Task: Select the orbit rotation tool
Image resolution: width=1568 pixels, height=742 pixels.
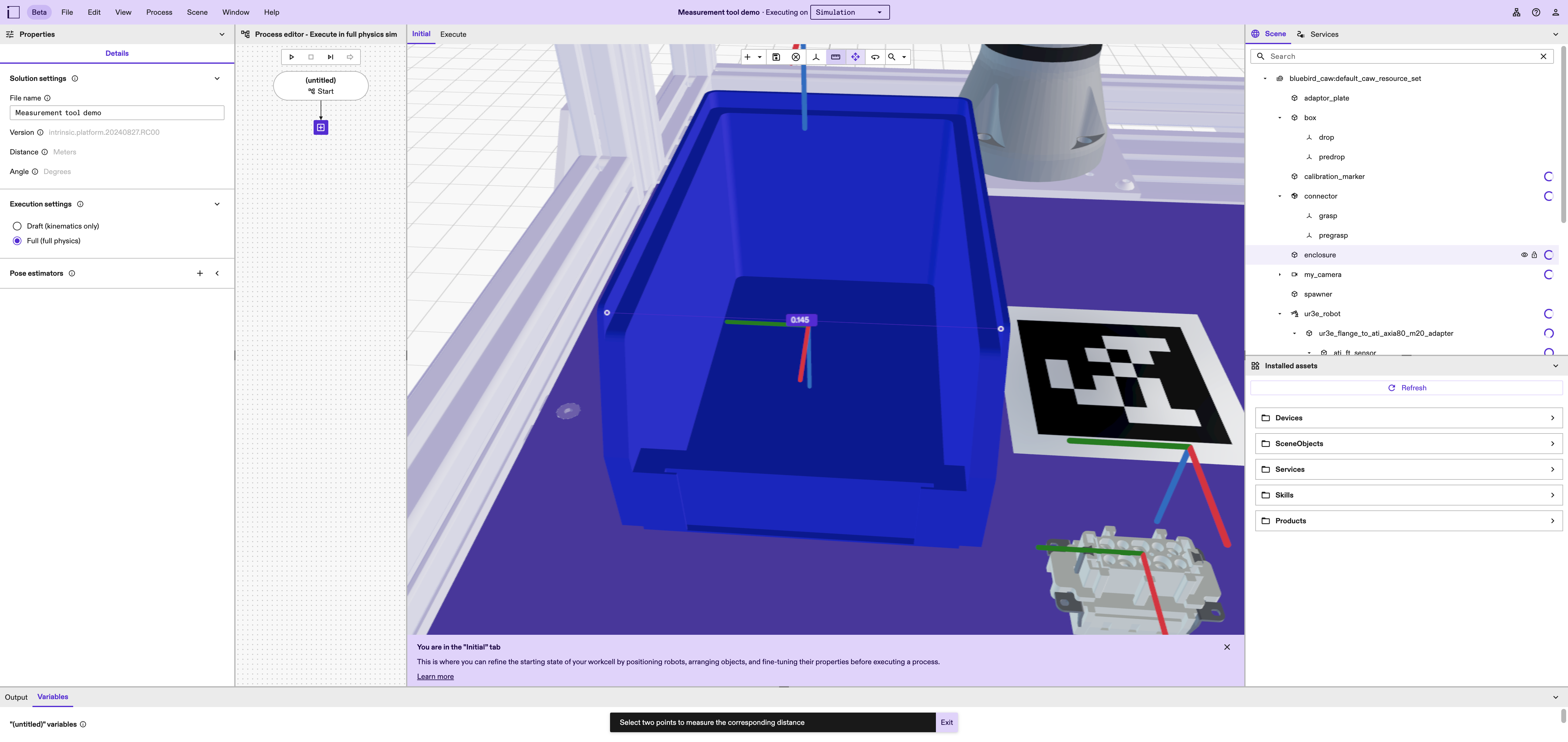Action: coord(875,57)
